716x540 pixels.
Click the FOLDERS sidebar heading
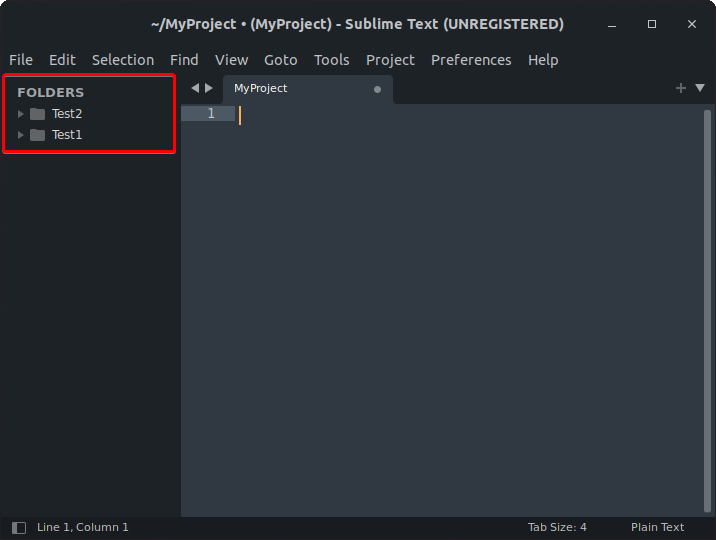(x=51, y=93)
